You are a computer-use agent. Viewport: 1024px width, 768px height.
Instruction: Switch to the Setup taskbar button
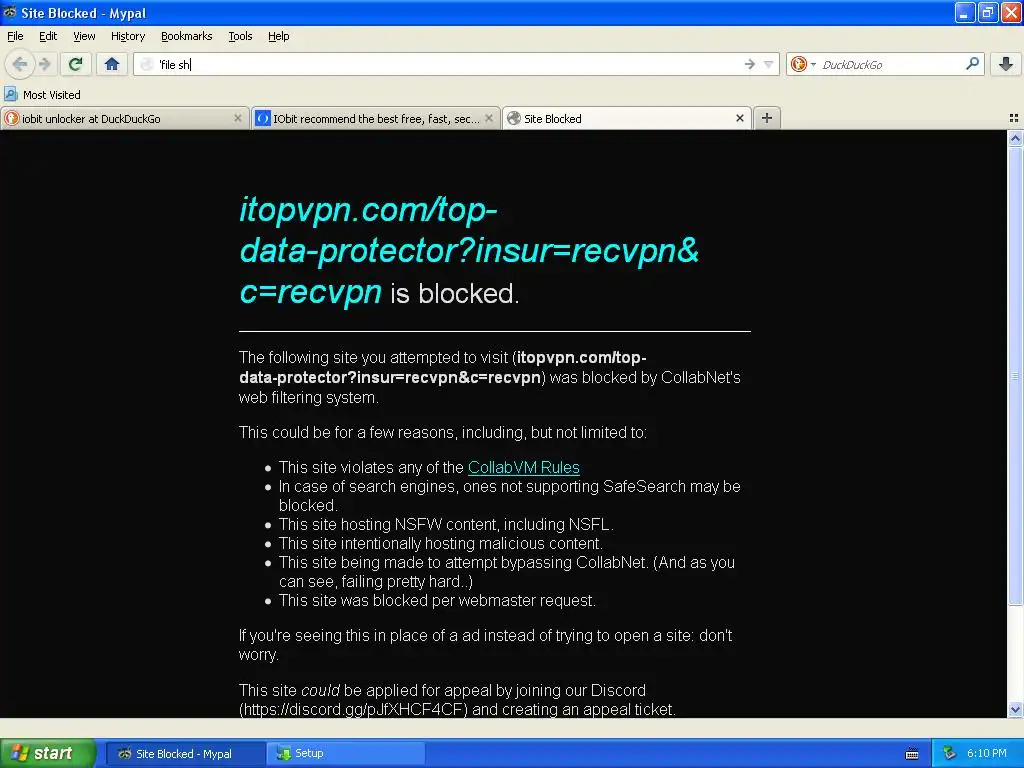[346, 754]
